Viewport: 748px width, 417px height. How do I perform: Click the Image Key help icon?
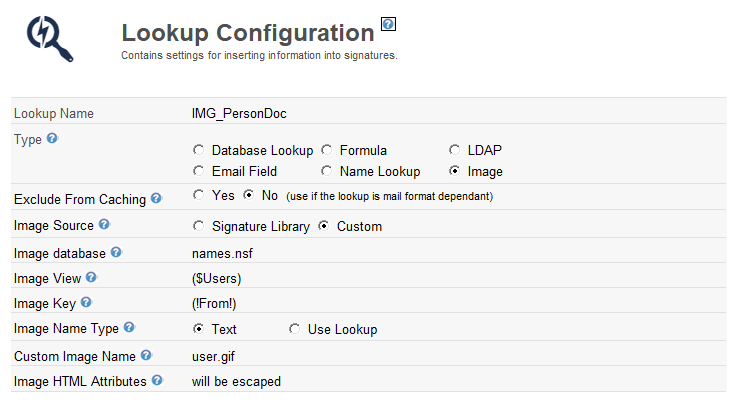click(86, 302)
